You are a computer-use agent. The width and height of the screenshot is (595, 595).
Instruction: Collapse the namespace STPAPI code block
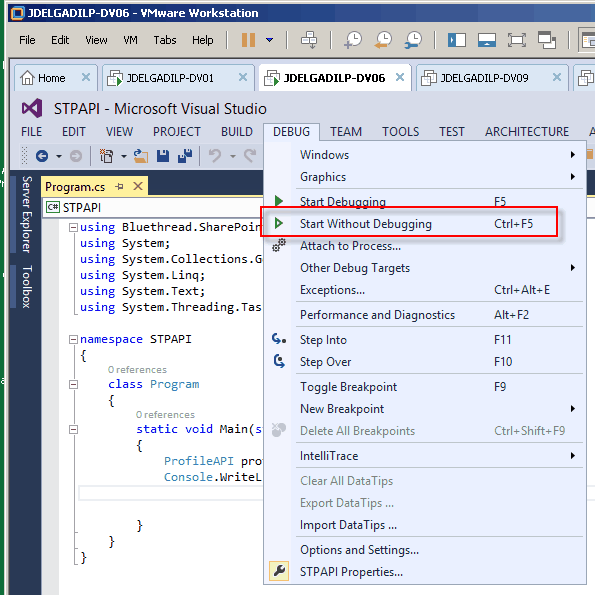coord(73,339)
